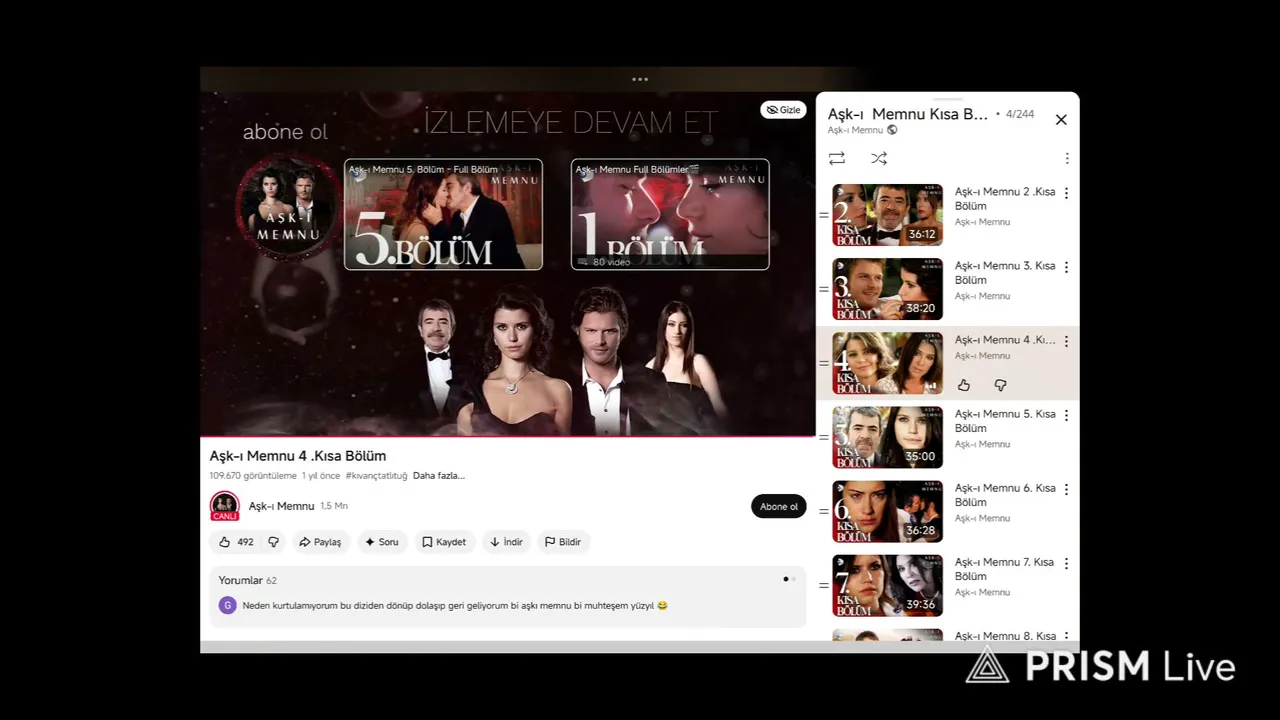Click reorder handle for 4. Kısa Bölüm
This screenshot has height=720, width=1280.
click(x=824, y=363)
